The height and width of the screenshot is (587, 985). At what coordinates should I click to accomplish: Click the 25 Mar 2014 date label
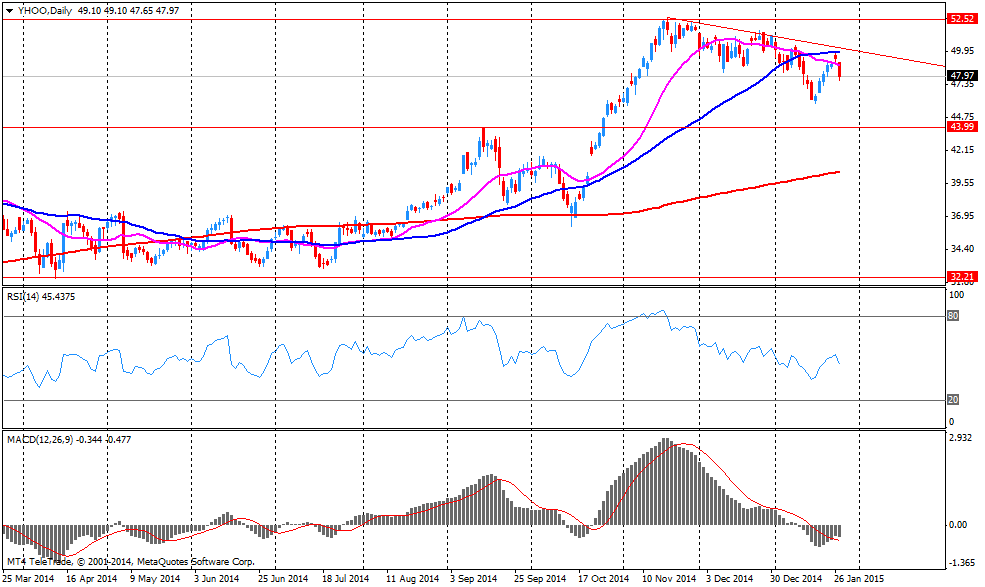pos(28,578)
